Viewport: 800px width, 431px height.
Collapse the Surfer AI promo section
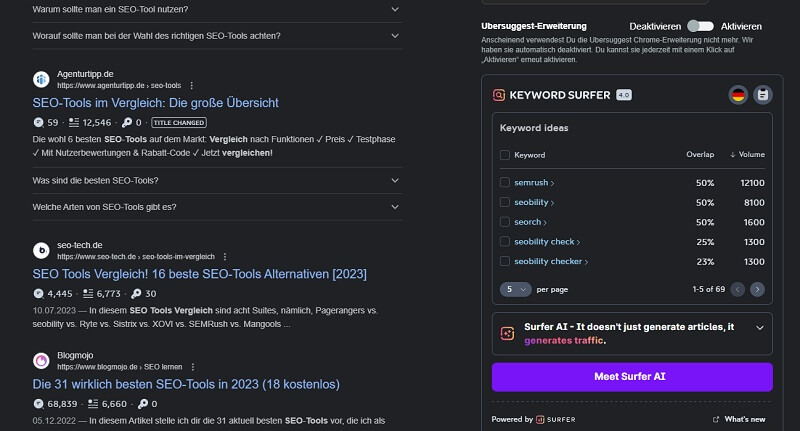[x=759, y=327]
